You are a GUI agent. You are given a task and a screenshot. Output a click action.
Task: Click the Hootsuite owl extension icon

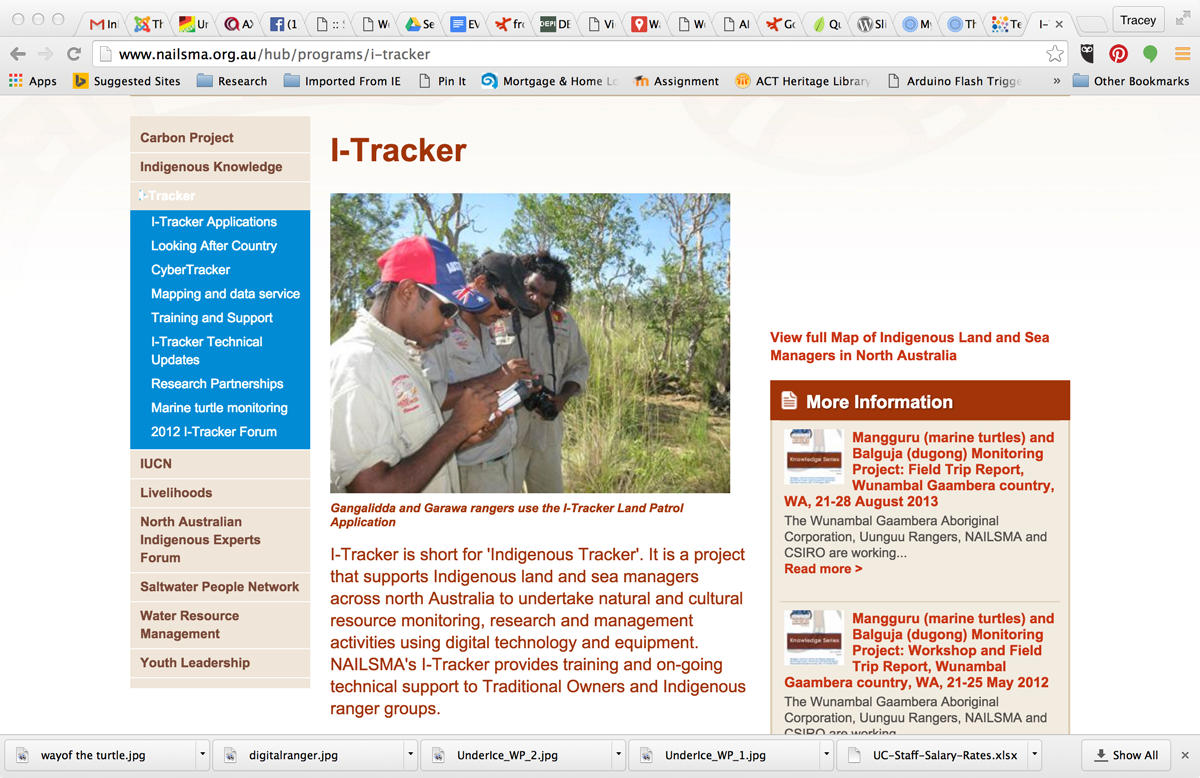tap(1087, 54)
